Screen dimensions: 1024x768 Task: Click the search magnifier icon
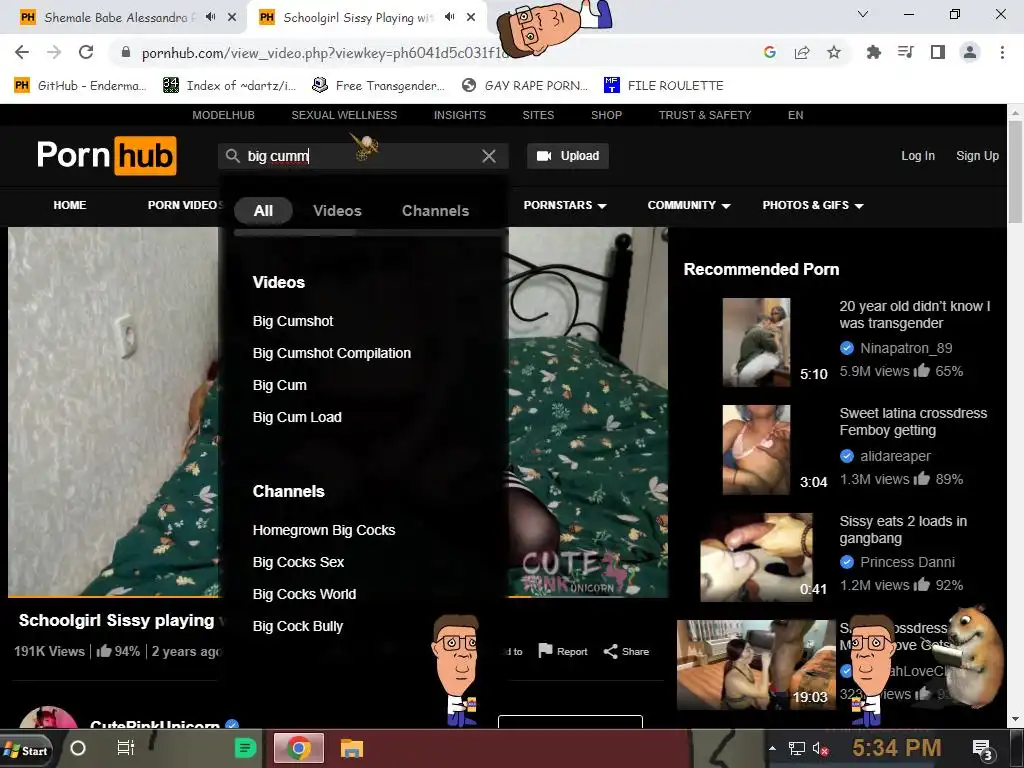232,156
